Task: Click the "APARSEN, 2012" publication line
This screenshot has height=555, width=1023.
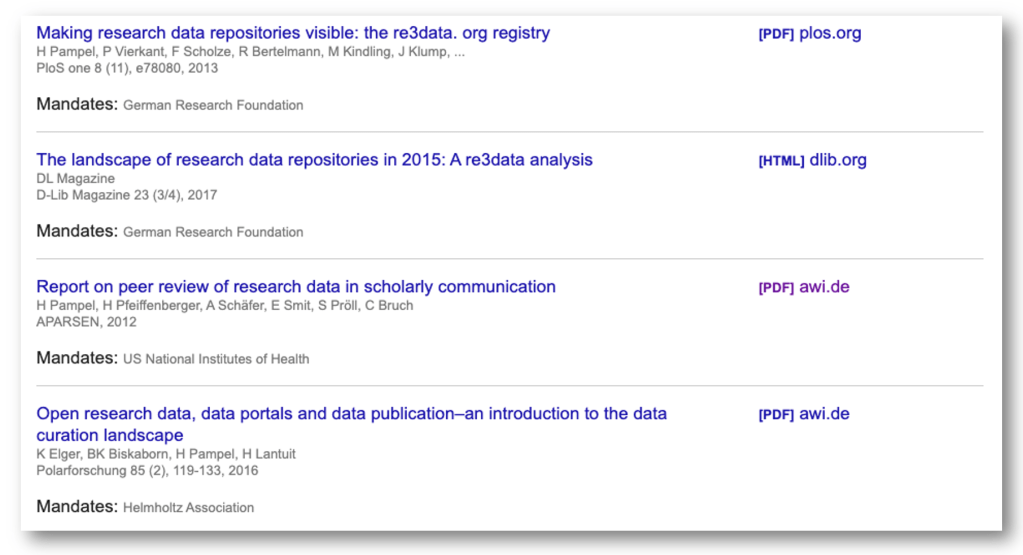Action: click(x=86, y=322)
